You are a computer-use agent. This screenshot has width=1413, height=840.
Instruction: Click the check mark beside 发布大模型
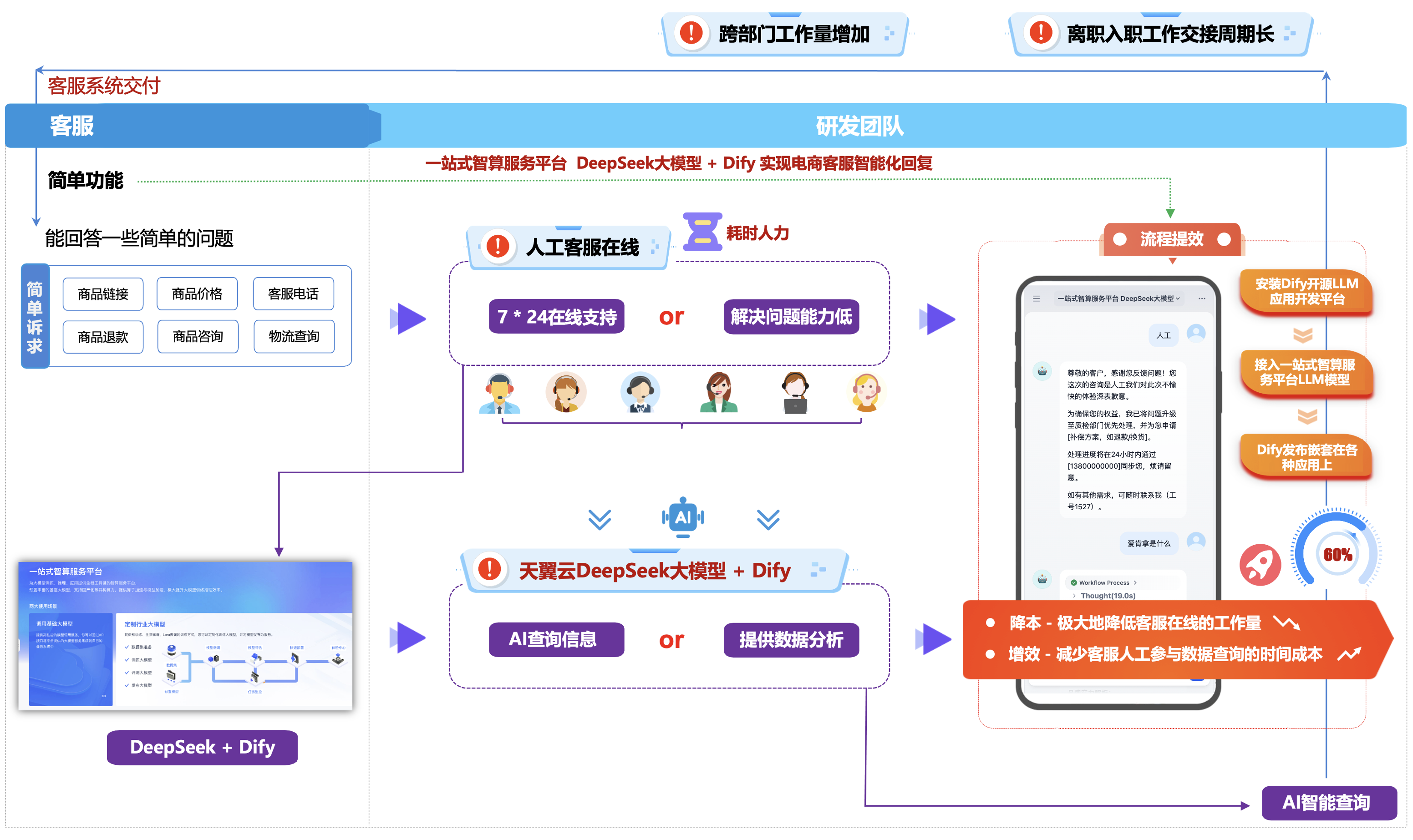(127, 685)
